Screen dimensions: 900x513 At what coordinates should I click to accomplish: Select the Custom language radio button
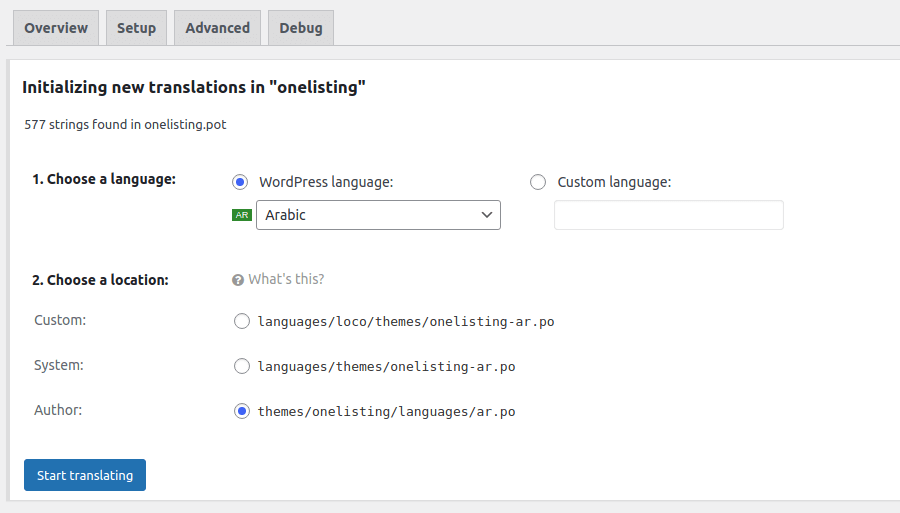pyautogui.click(x=538, y=182)
